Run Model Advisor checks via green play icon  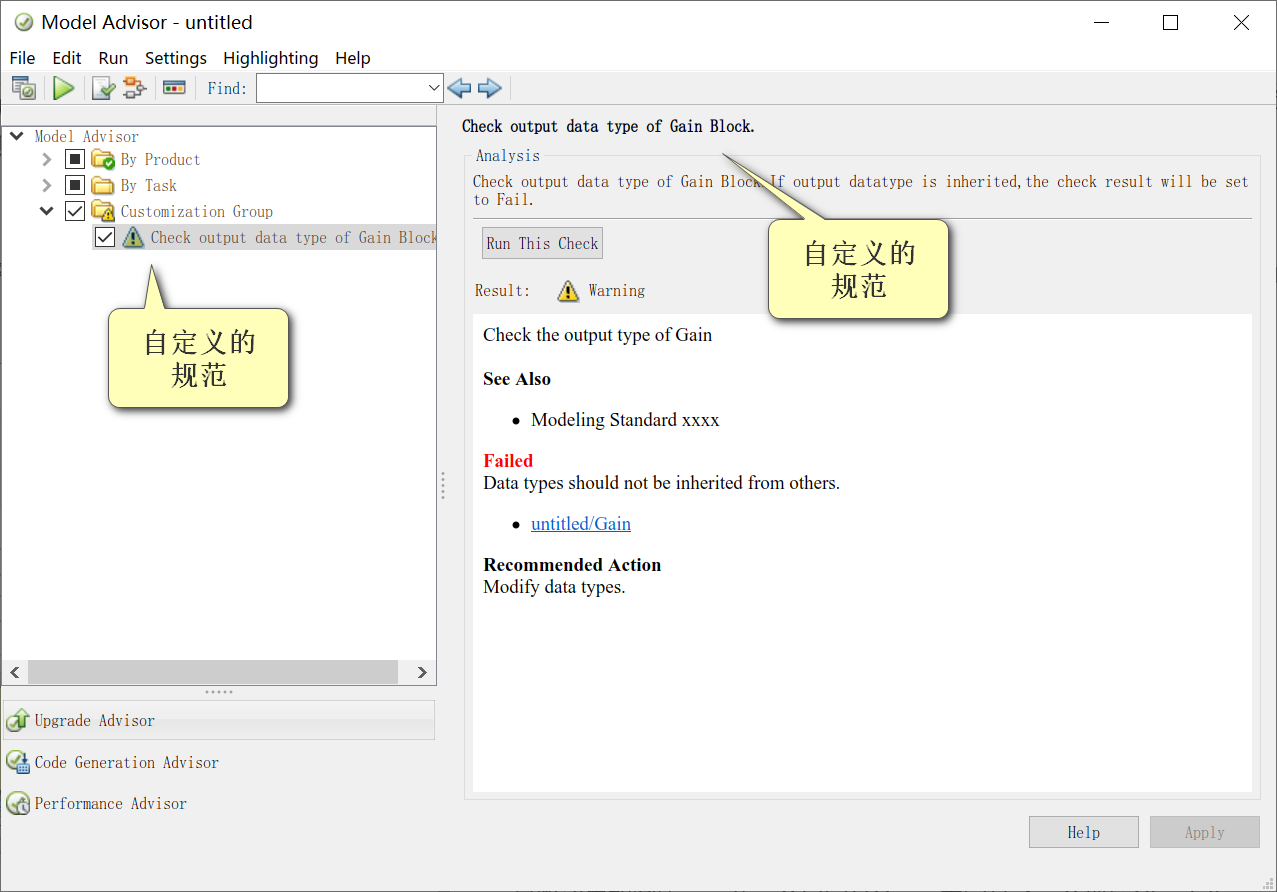click(x=63, y=88)
